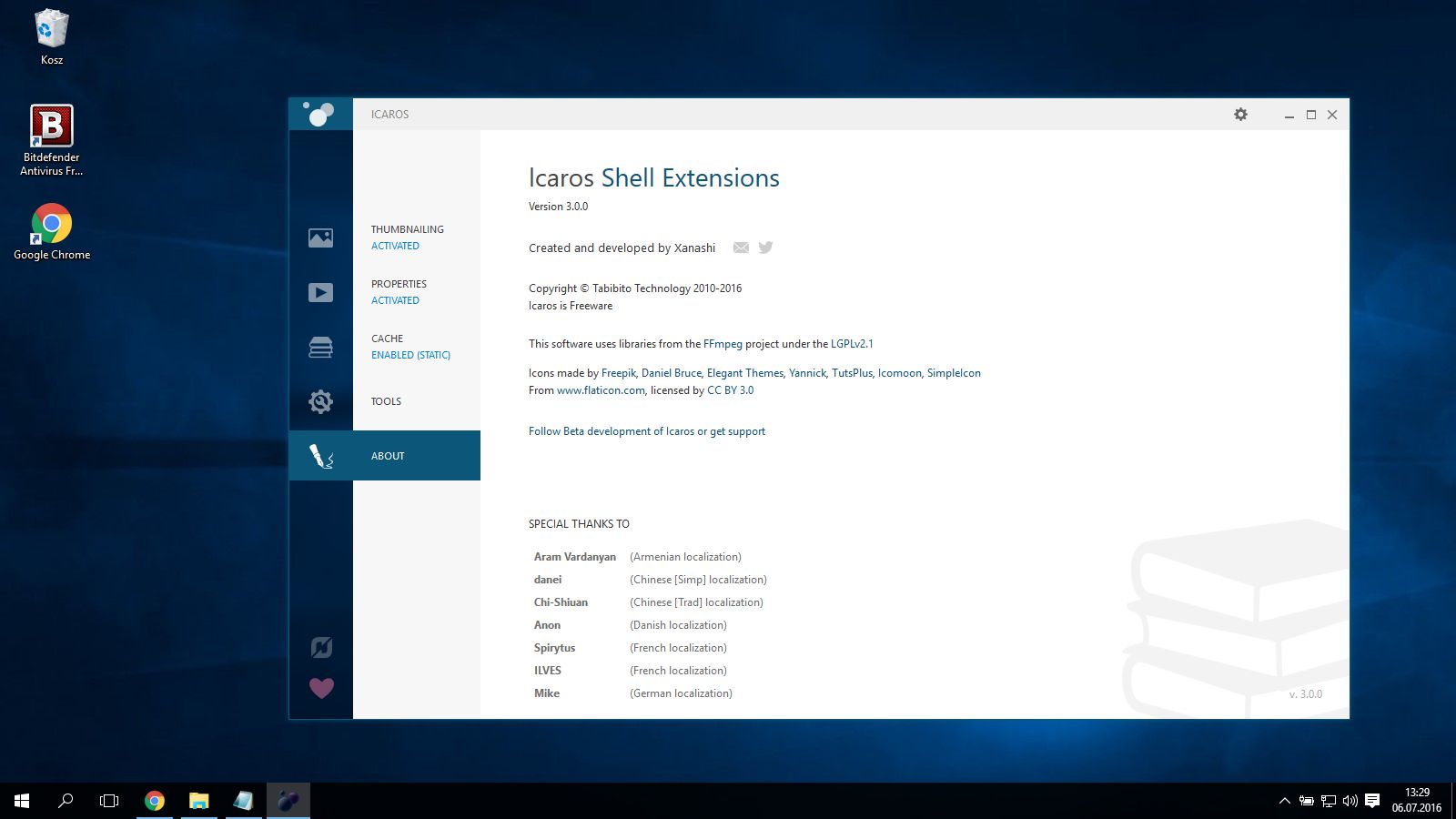Open the Thumbnailing picture icon in sidebar
Screen dimensions: 1456x819
point(320,238)
